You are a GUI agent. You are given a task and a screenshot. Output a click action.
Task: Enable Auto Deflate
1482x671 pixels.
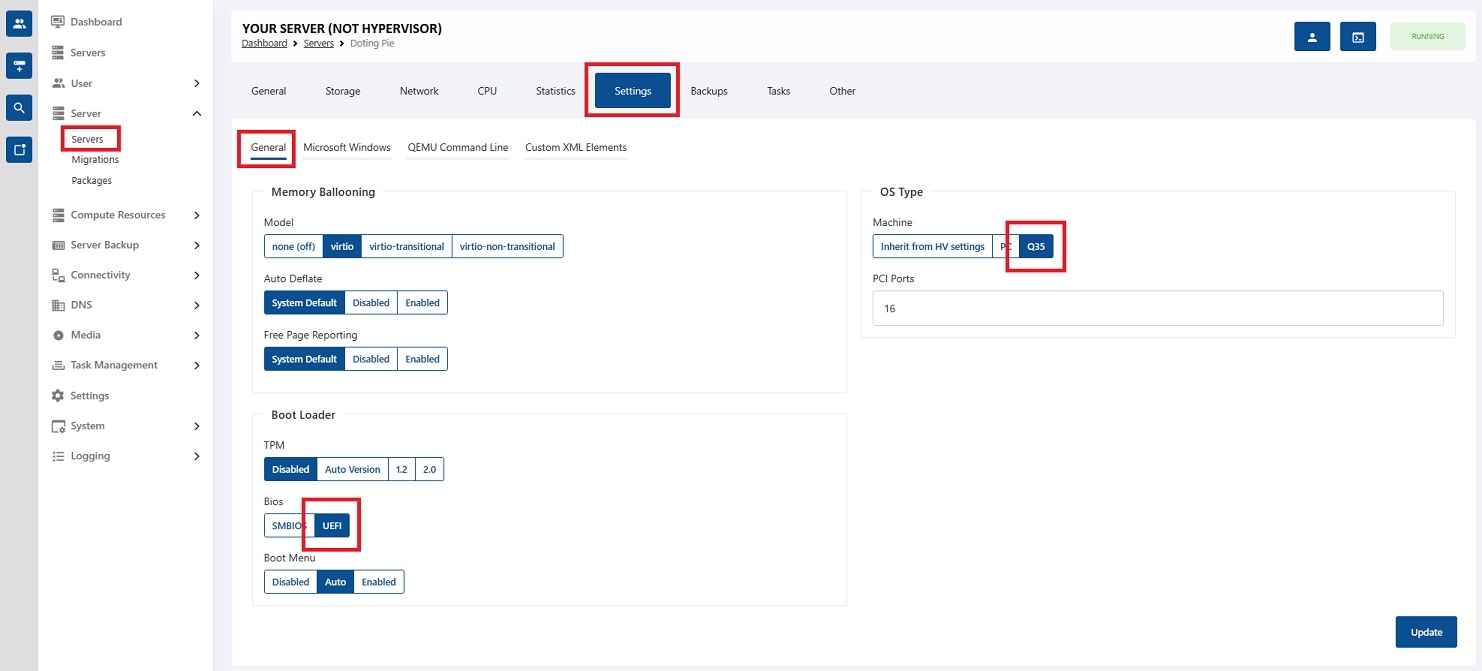(x=422, y=302)
